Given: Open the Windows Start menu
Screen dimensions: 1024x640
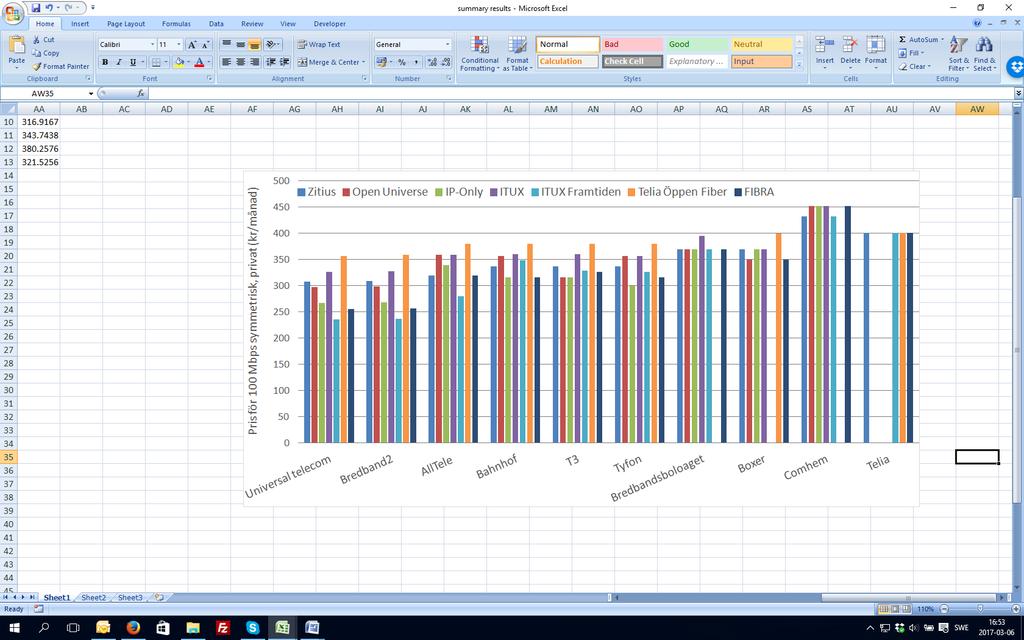Looking at the screenshot, I should [x=14, y=628].
